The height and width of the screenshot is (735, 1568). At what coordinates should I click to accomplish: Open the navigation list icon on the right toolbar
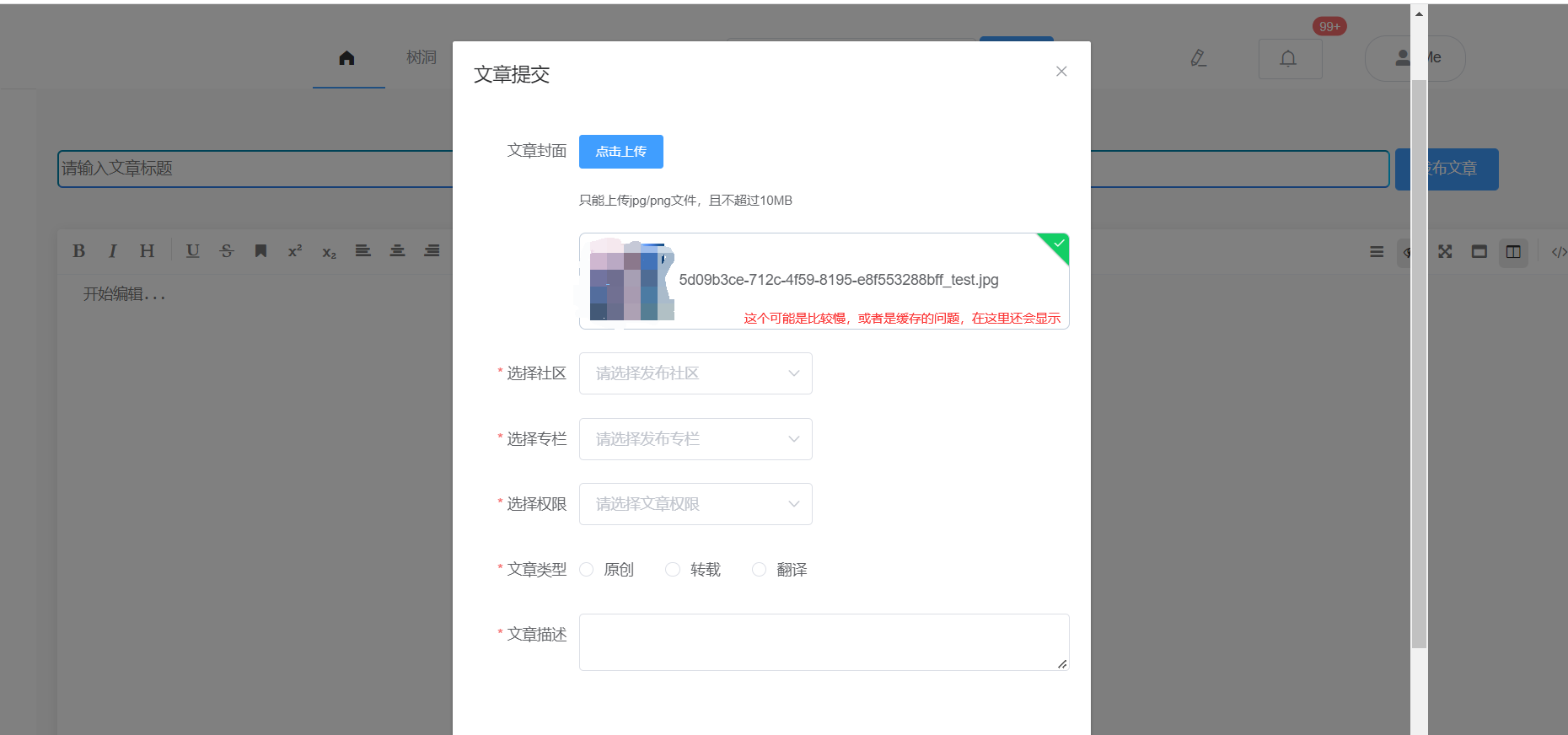[x=1377, y=252]
